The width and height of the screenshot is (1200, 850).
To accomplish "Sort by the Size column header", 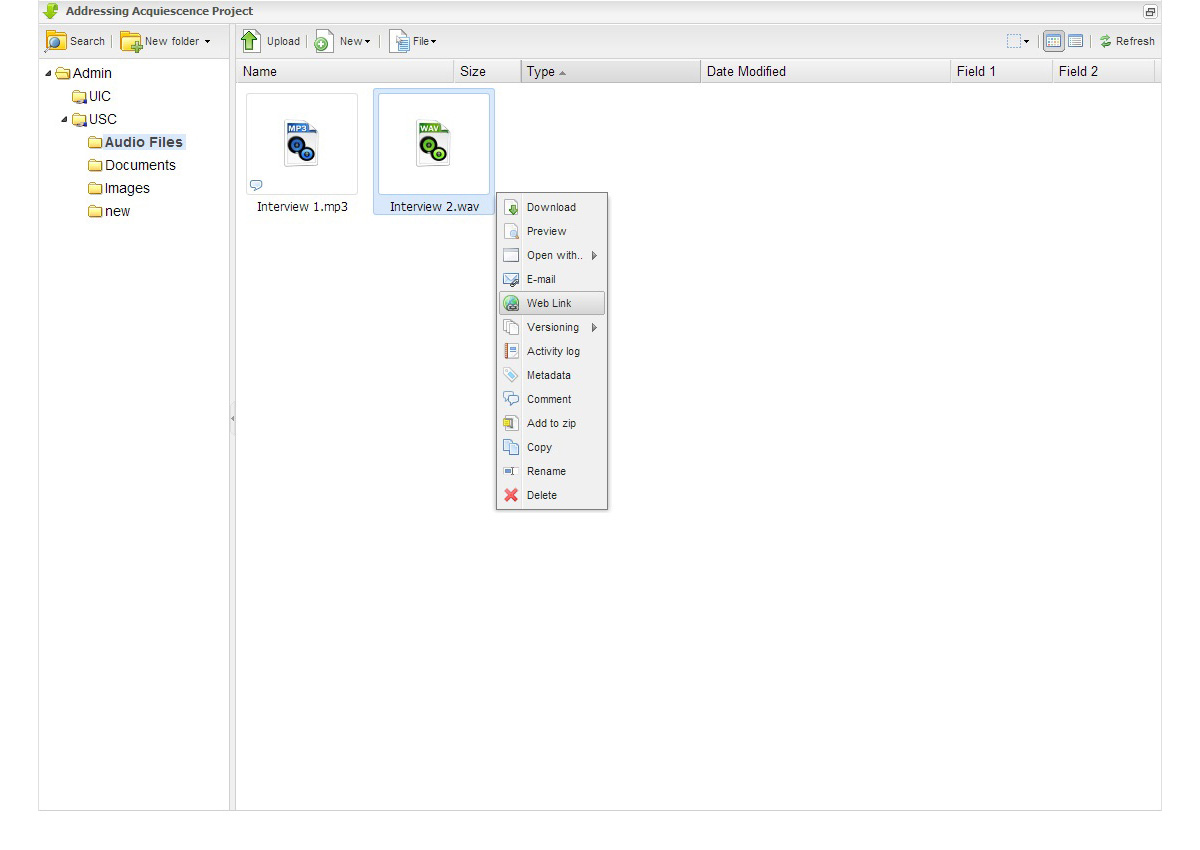I will click(487, 71).
